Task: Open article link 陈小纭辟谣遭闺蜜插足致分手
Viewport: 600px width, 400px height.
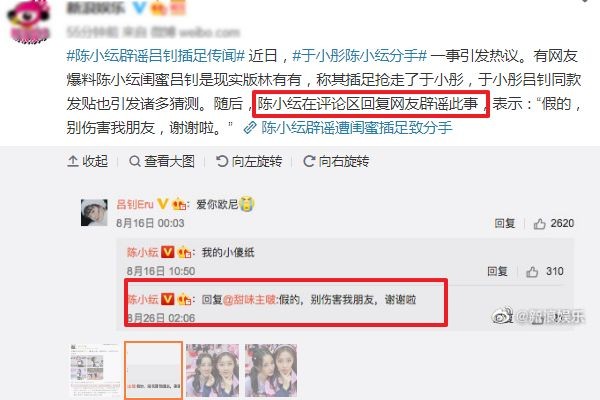Action: pos(357,127)
